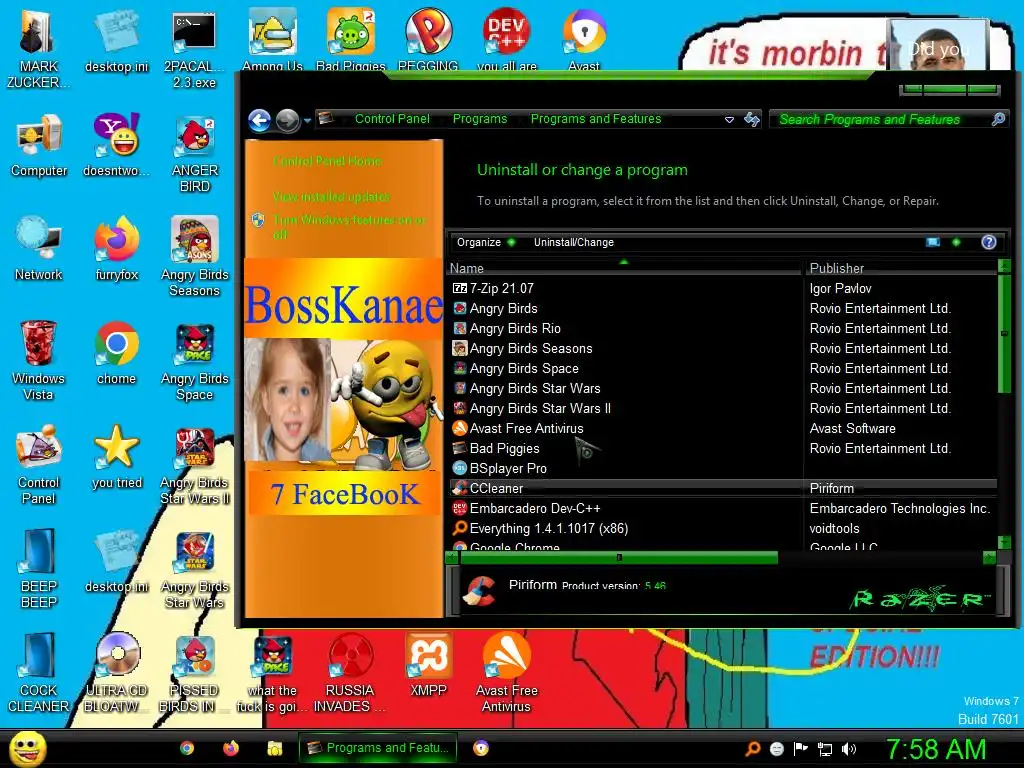Open Control Panel Home link

[327, 161]
